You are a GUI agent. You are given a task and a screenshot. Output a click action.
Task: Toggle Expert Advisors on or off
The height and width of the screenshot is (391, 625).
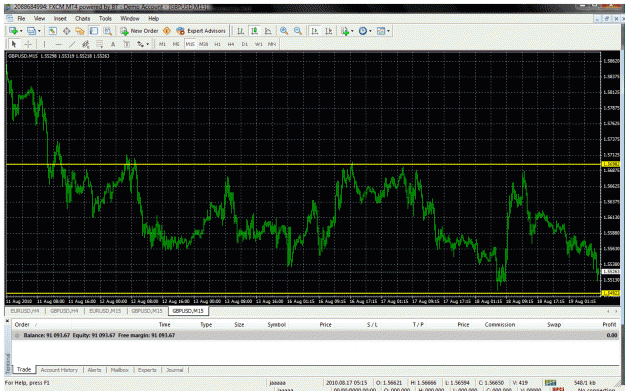(x=201, y=31)
